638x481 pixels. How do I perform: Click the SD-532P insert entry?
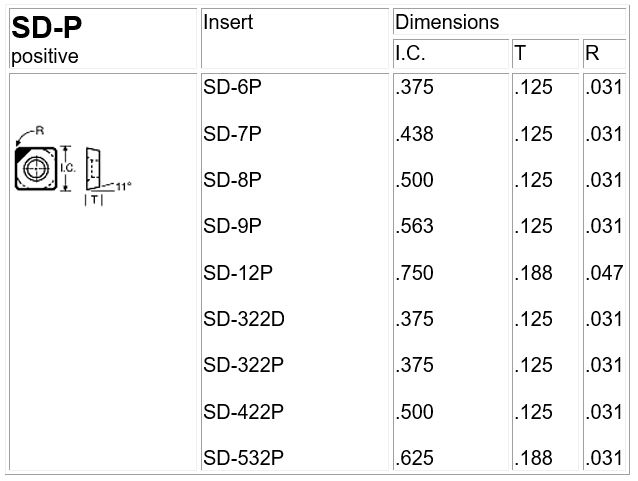coord(244,458)
